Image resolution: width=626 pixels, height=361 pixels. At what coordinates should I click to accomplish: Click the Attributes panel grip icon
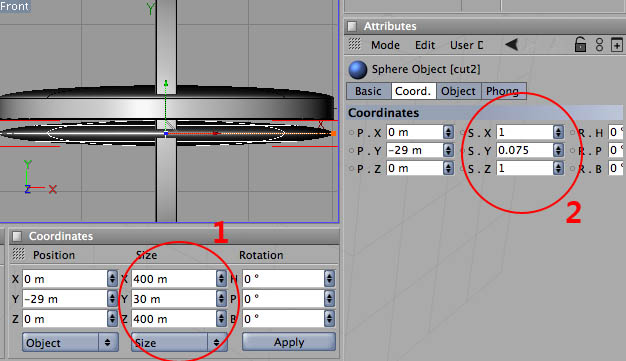352,26
